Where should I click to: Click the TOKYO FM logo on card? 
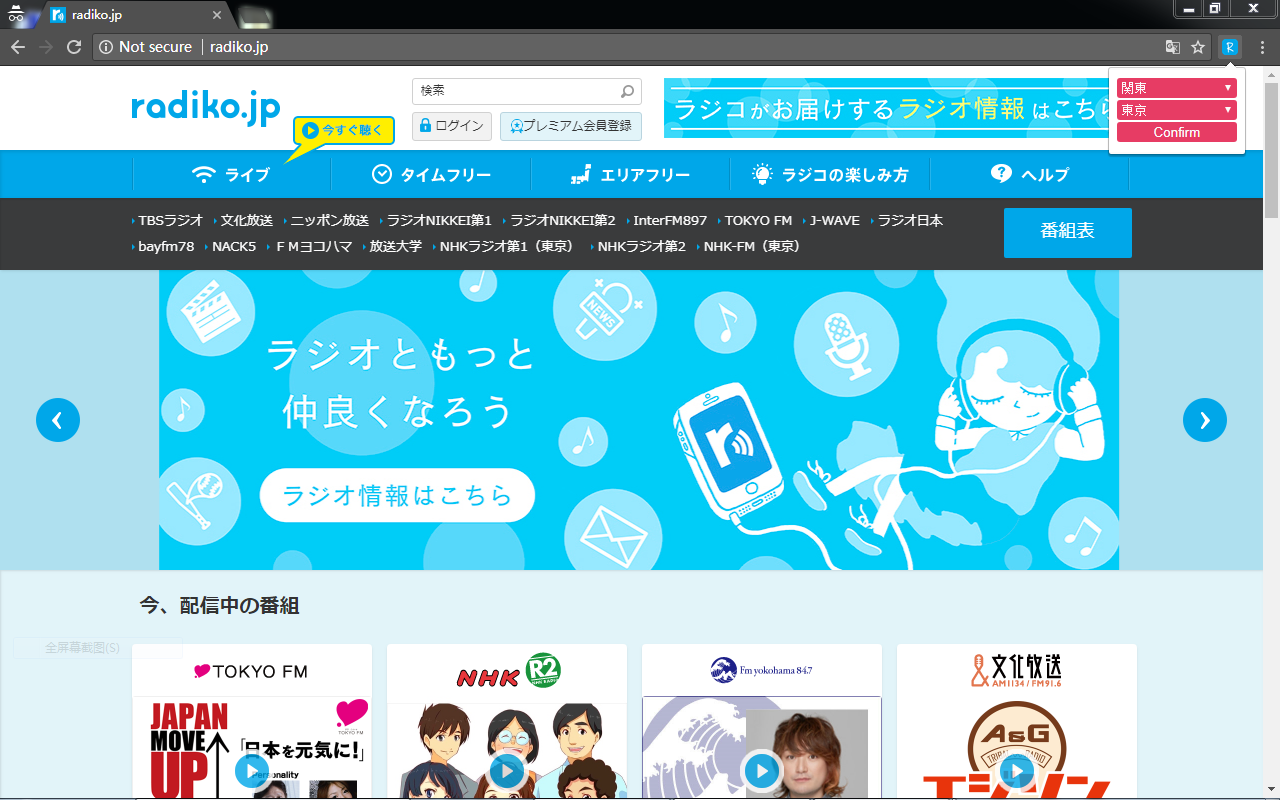(251, 671)
